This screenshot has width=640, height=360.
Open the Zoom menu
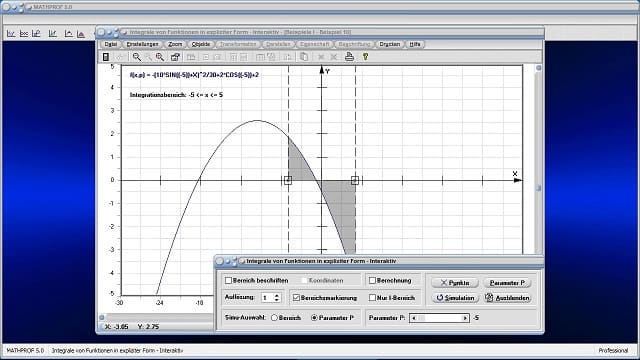coord(175,44)
